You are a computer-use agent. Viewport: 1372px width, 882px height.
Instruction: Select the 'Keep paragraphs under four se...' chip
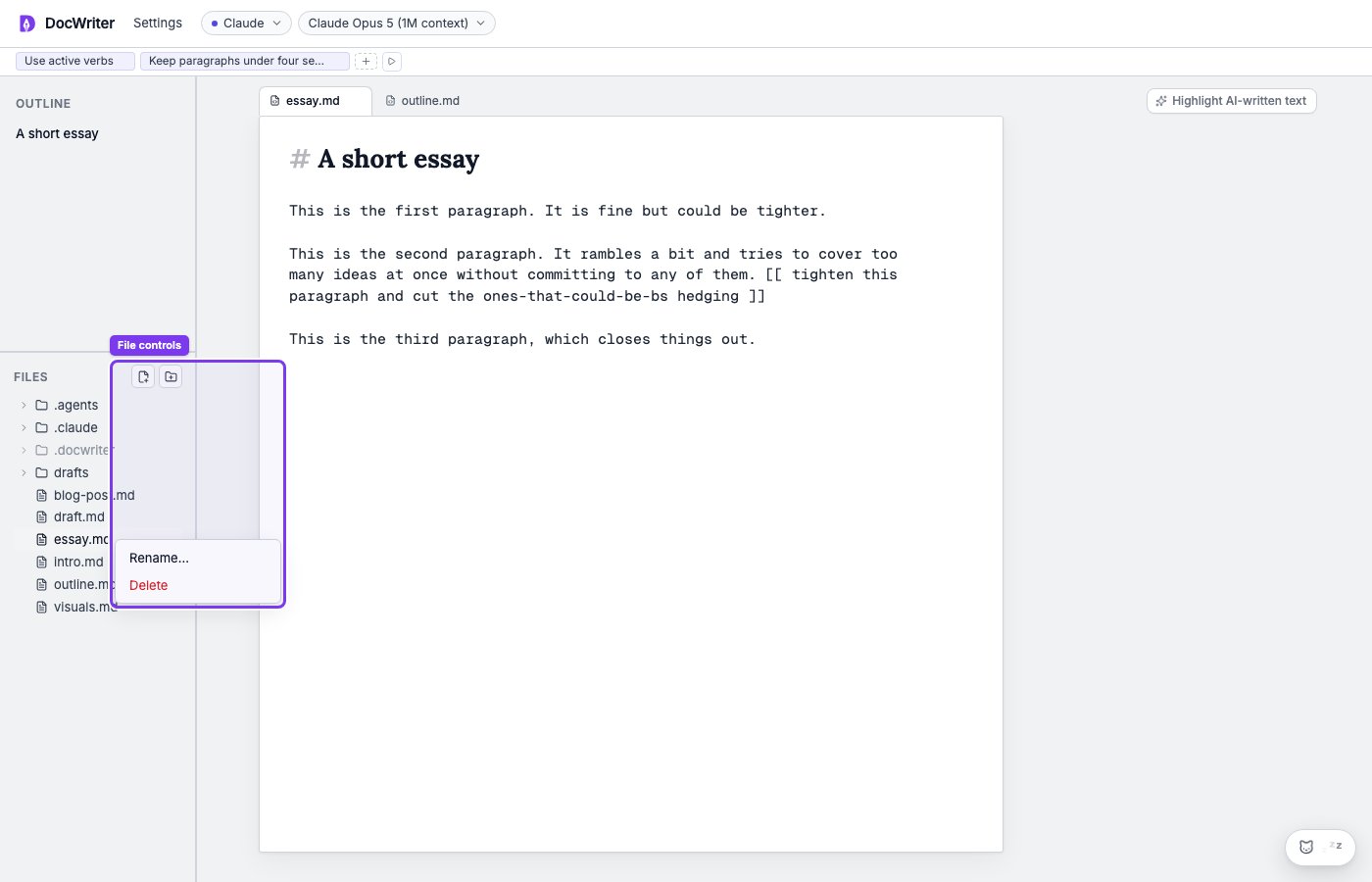pyautogui.click(x=244, y=61)
